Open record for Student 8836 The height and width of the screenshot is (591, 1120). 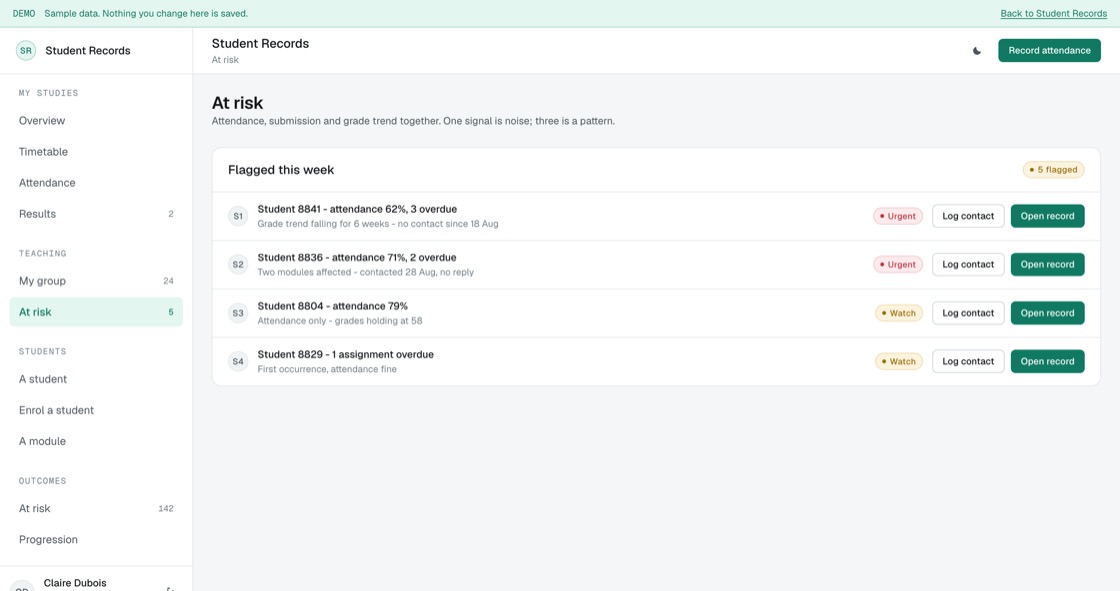point(1047,264)
